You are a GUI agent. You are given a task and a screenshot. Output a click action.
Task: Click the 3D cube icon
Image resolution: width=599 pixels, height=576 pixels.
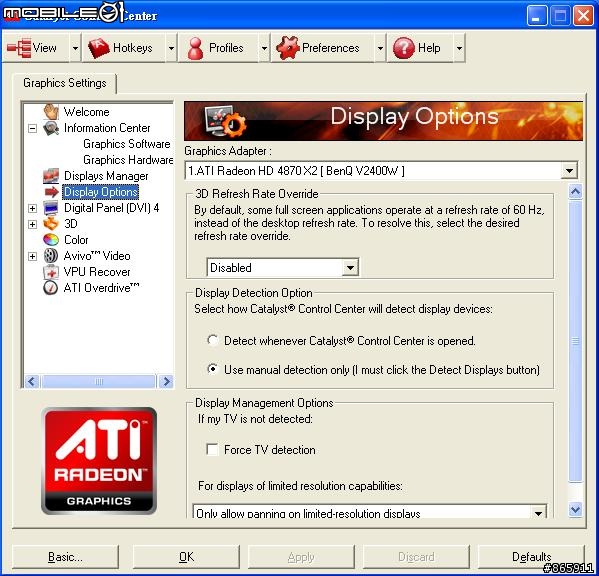(51, 224)
